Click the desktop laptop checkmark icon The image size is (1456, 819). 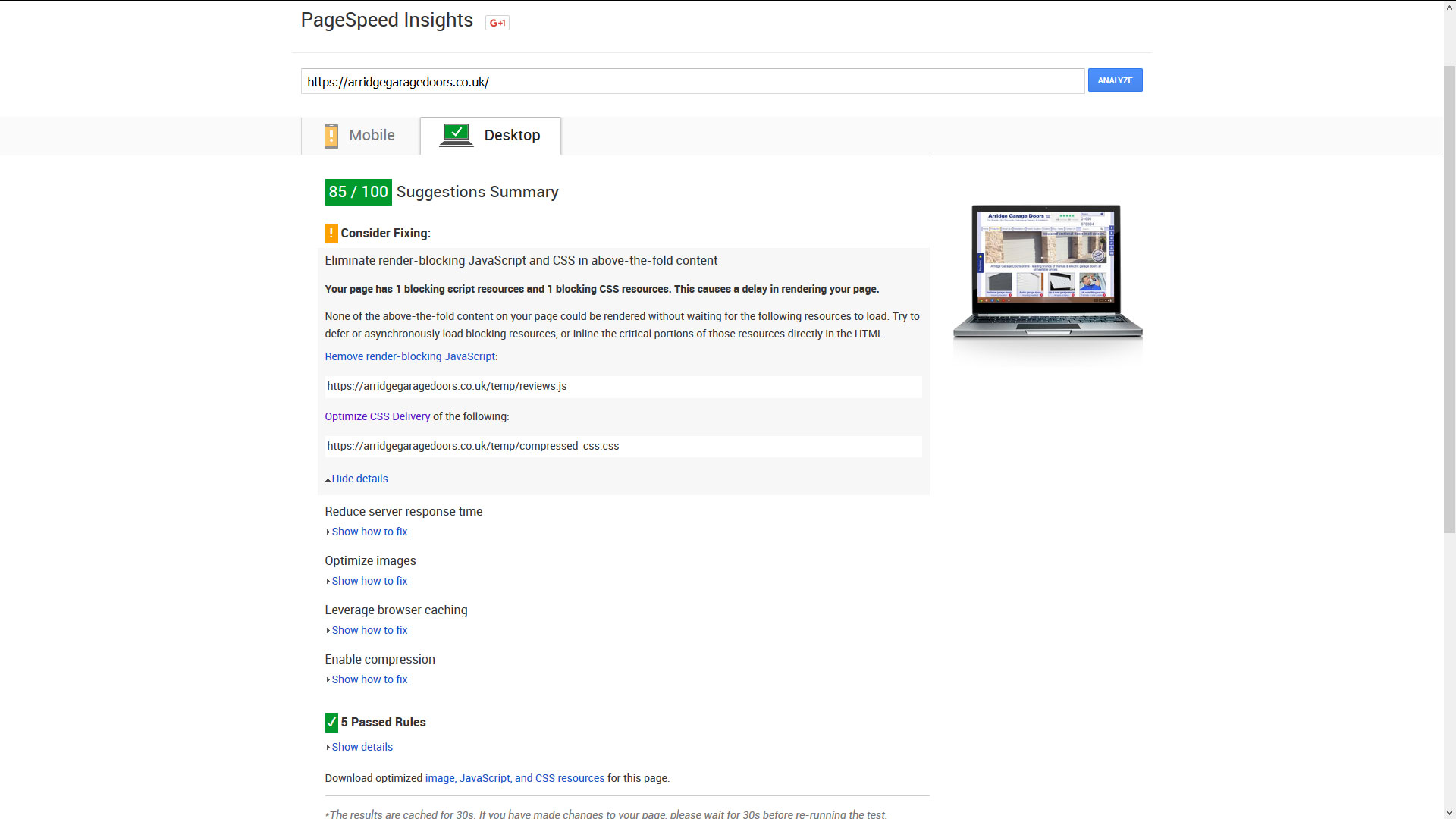[457, 135]
